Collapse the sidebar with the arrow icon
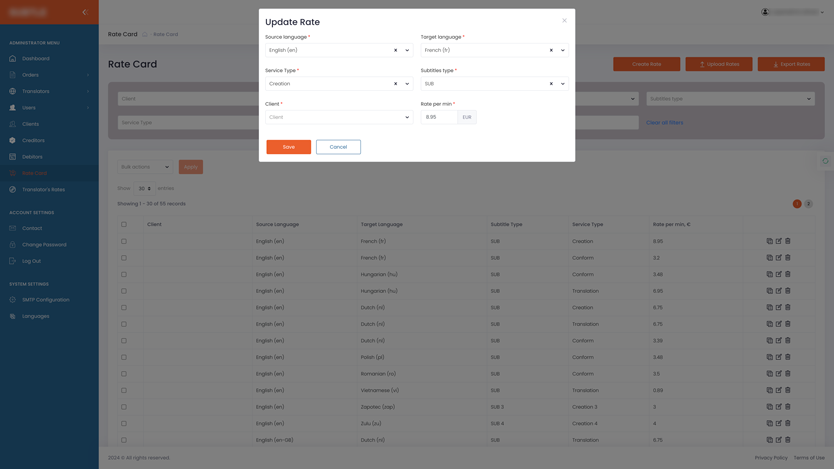Viewport: 834px width, 469px height. [84, 12]
